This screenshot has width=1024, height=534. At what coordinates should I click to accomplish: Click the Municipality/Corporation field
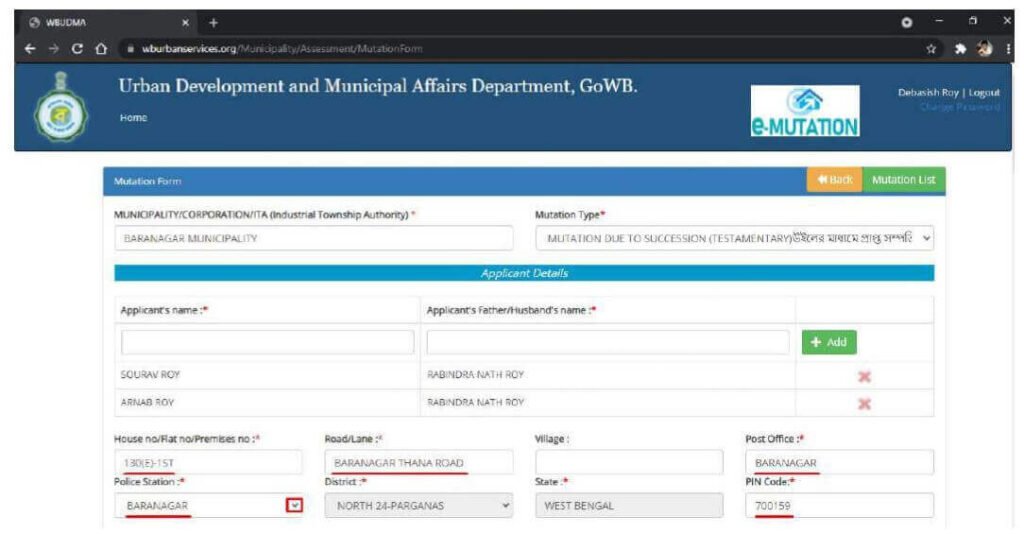[313, 238]
